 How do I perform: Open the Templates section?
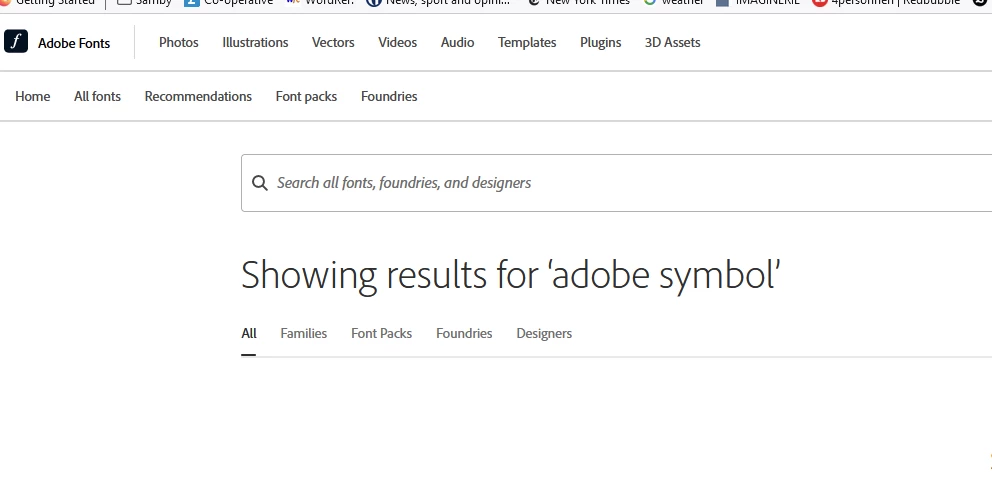[x=527, y=42]
